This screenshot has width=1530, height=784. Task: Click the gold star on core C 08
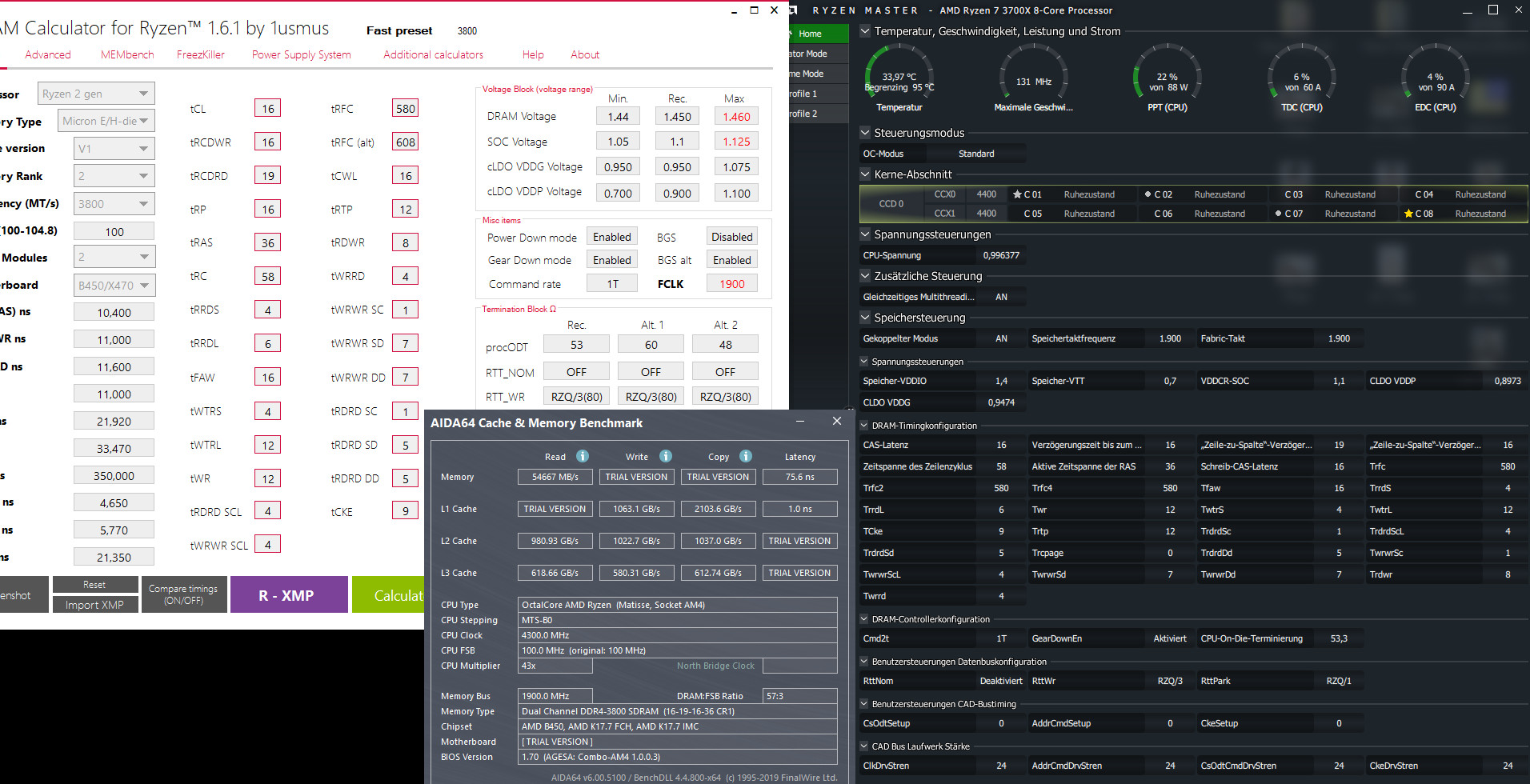[x=1408, y=214]
